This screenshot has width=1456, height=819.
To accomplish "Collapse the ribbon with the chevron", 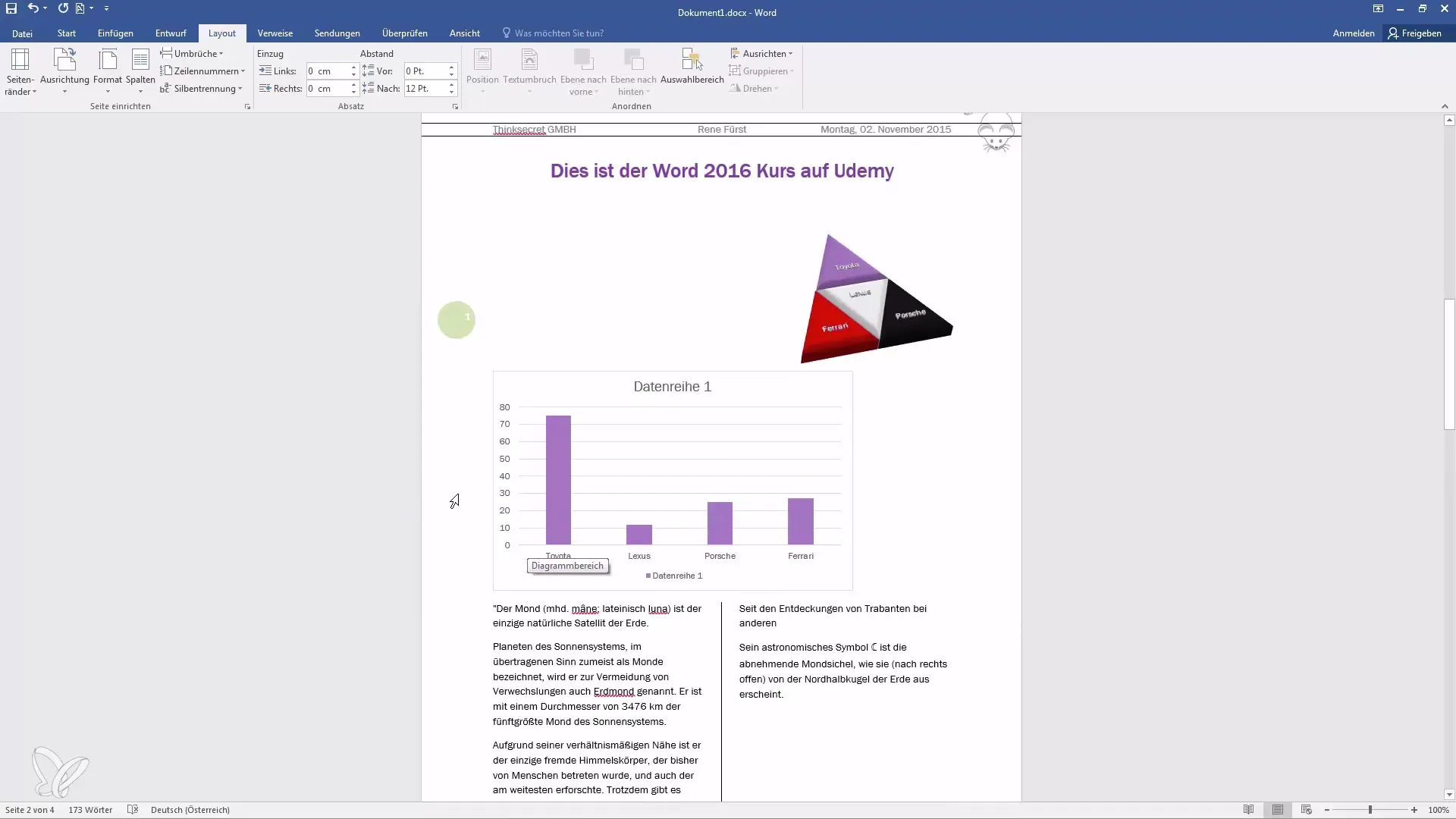I will tap(1444, 107).
